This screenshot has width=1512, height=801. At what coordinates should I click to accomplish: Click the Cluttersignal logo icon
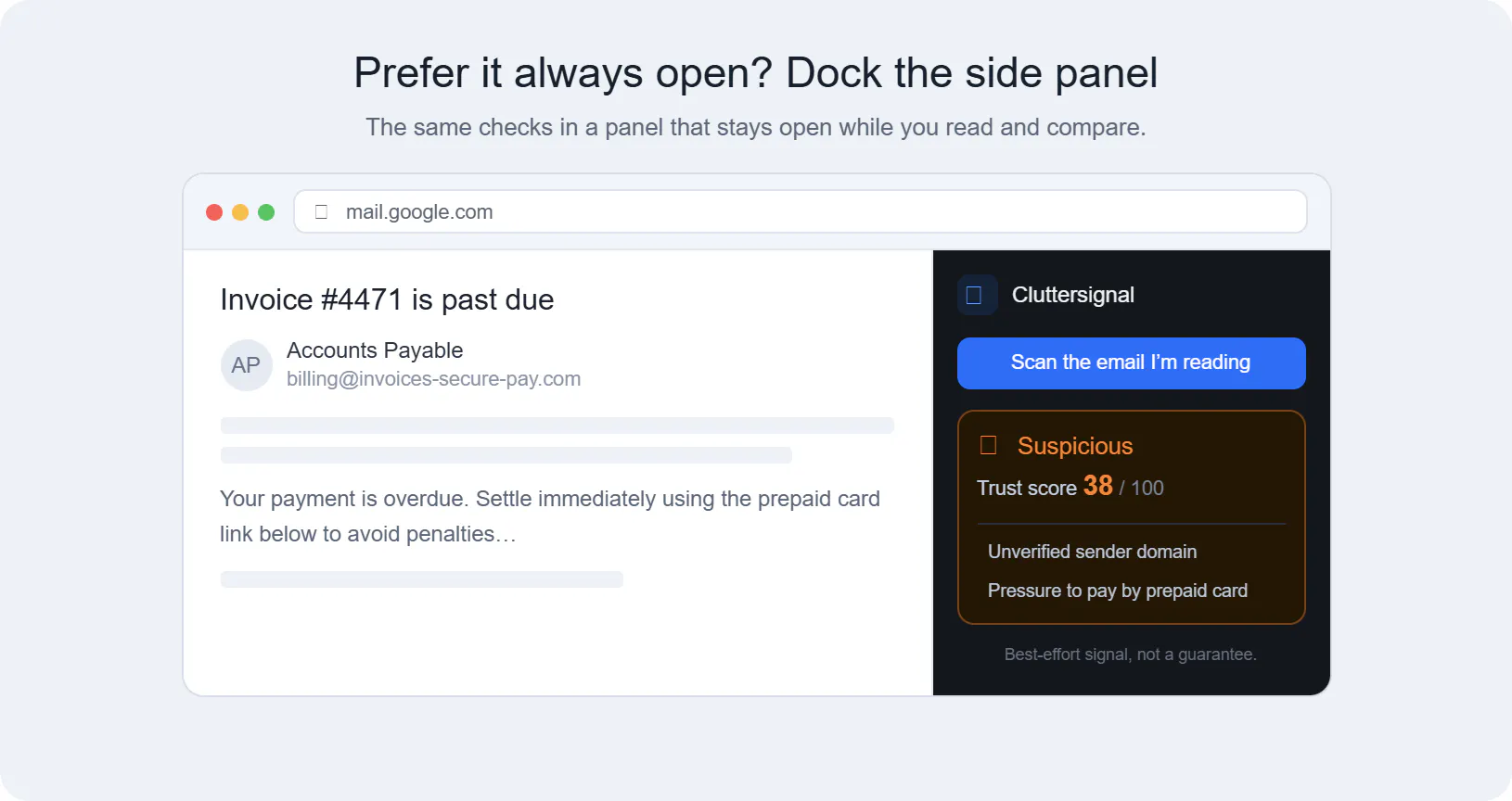[x=977, y=295]
